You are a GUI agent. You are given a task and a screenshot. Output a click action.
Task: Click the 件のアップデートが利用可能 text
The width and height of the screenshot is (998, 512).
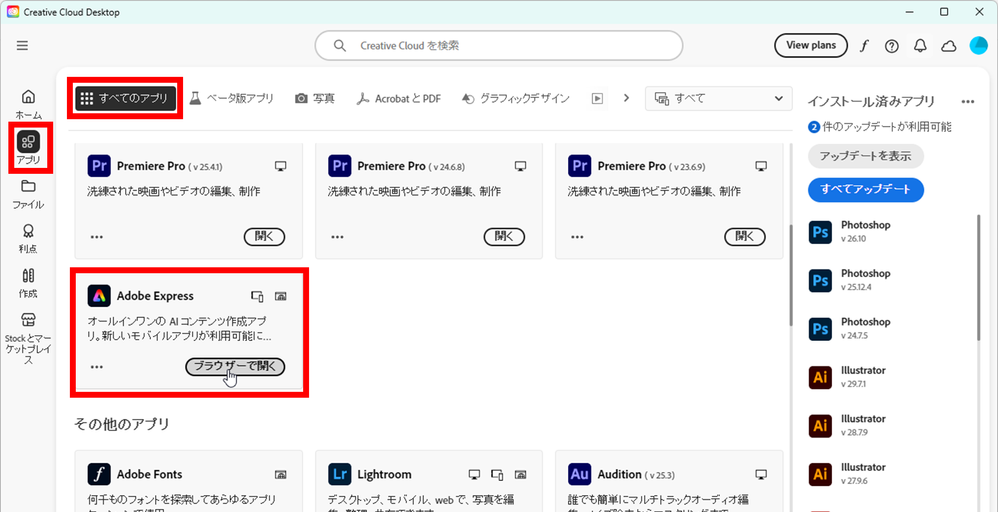(x=886, y=127)
